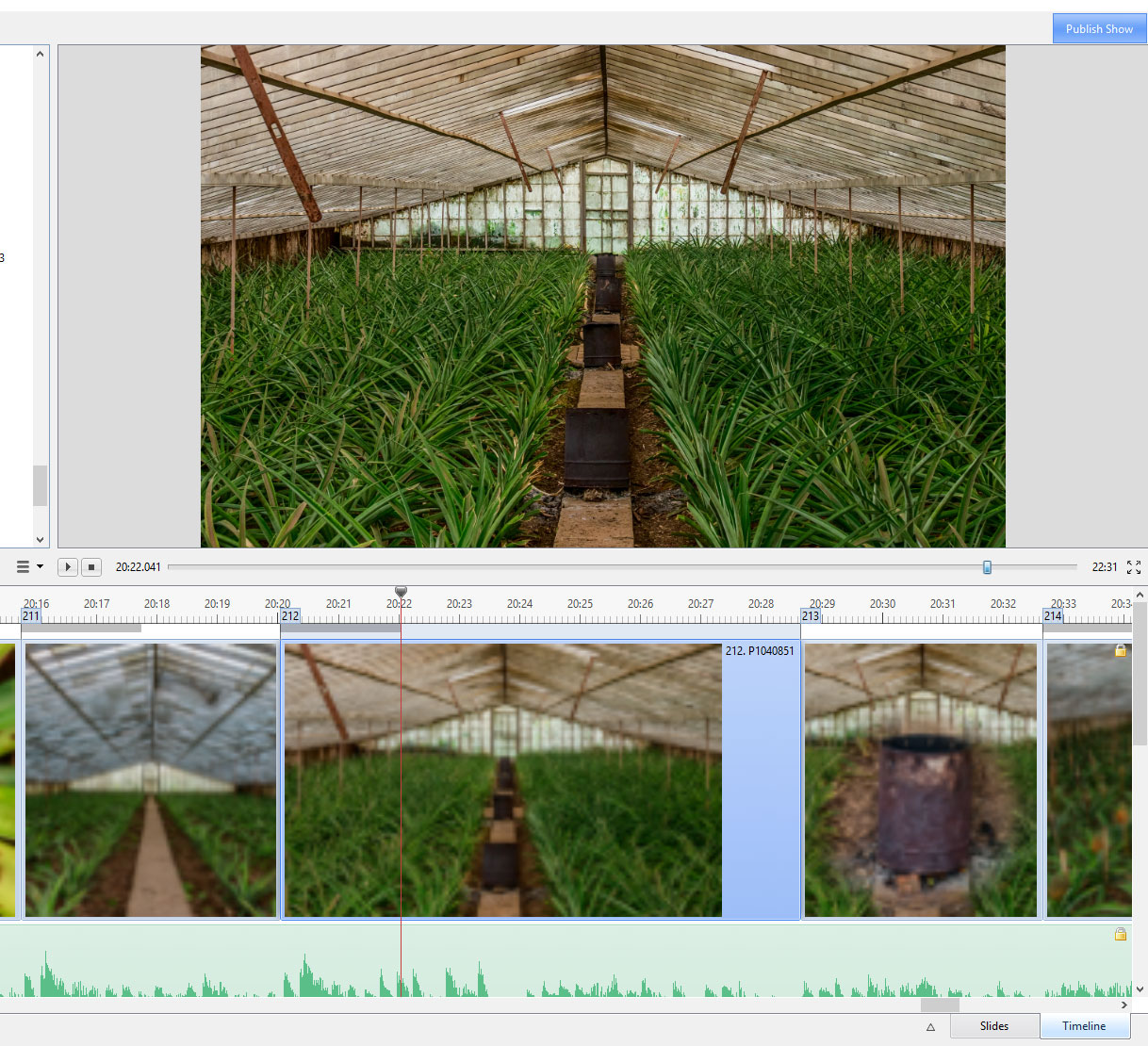
Task: Click the timeline vertical scrollbar thumb
Action: [1140, 674]
